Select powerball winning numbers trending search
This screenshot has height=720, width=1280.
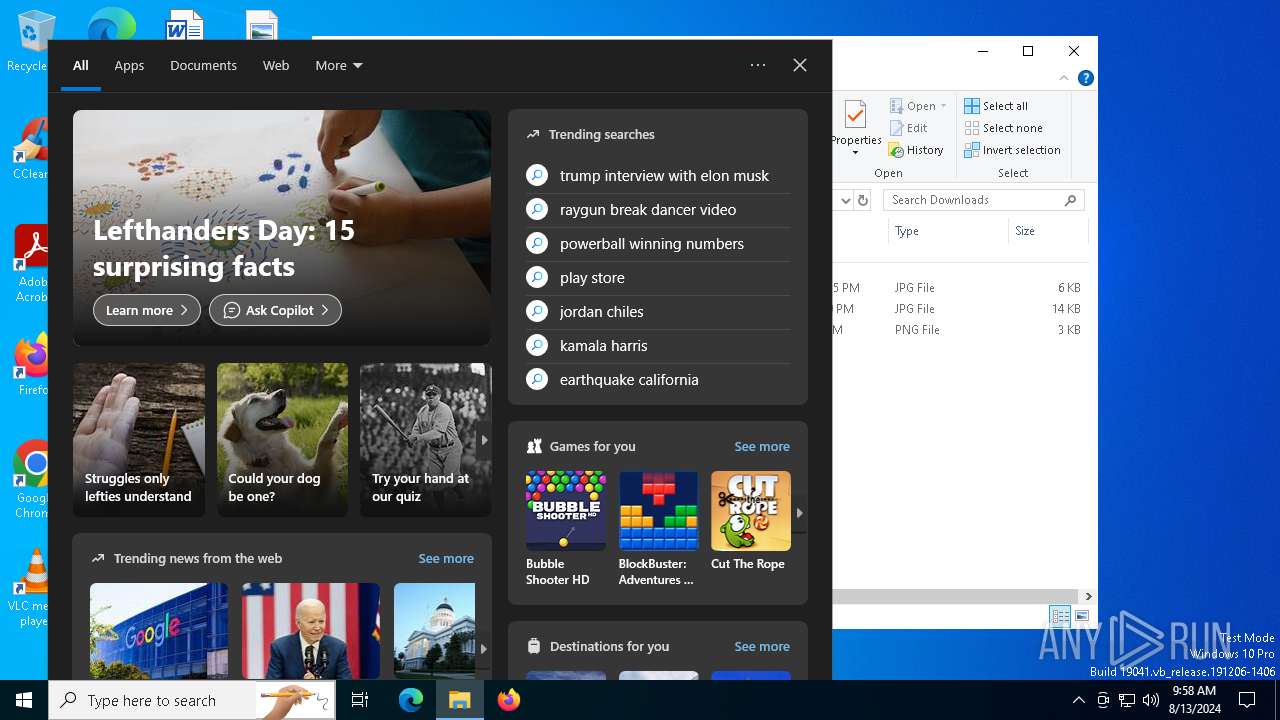[x=658, y=243]
